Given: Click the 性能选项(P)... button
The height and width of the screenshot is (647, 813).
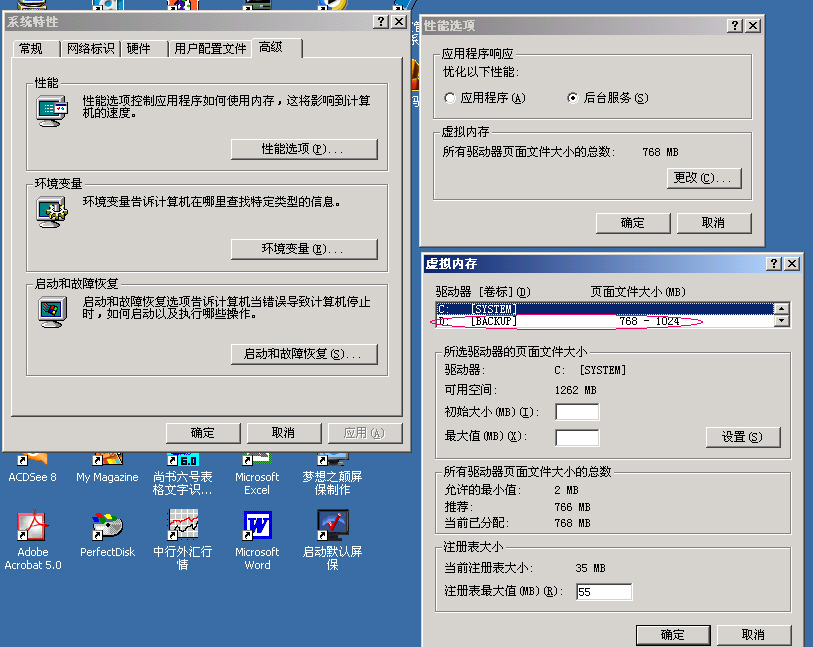Looking at the screenshot, I should [304, 149].
